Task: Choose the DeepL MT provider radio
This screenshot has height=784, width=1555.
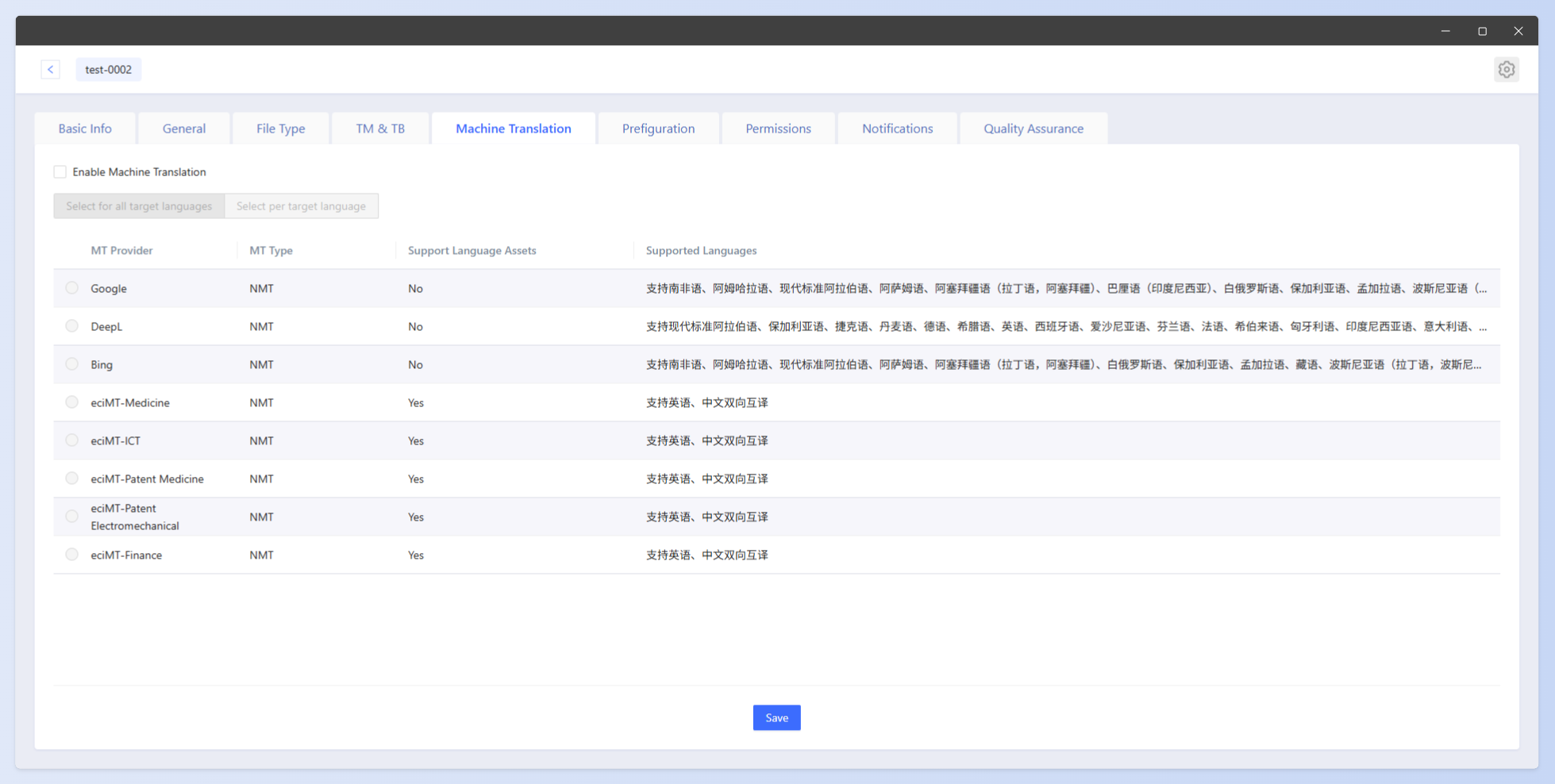Action: coord(72,326)
